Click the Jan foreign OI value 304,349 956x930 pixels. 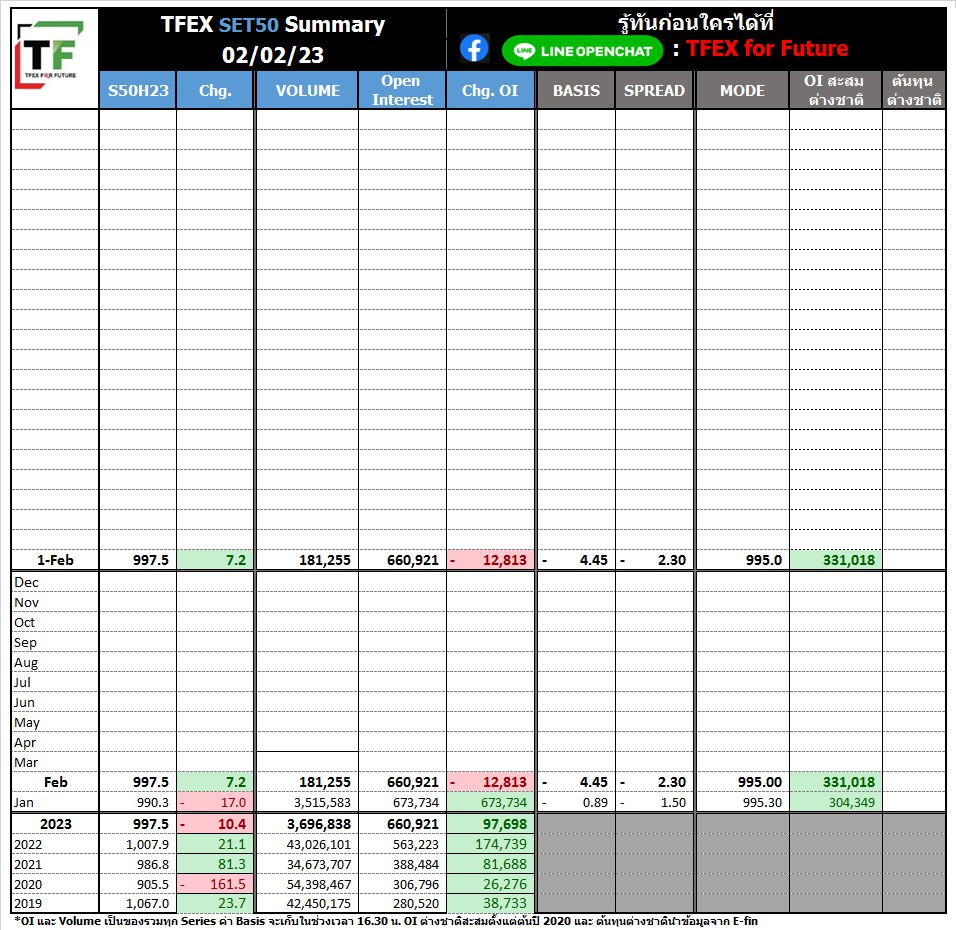click(852, 803)
